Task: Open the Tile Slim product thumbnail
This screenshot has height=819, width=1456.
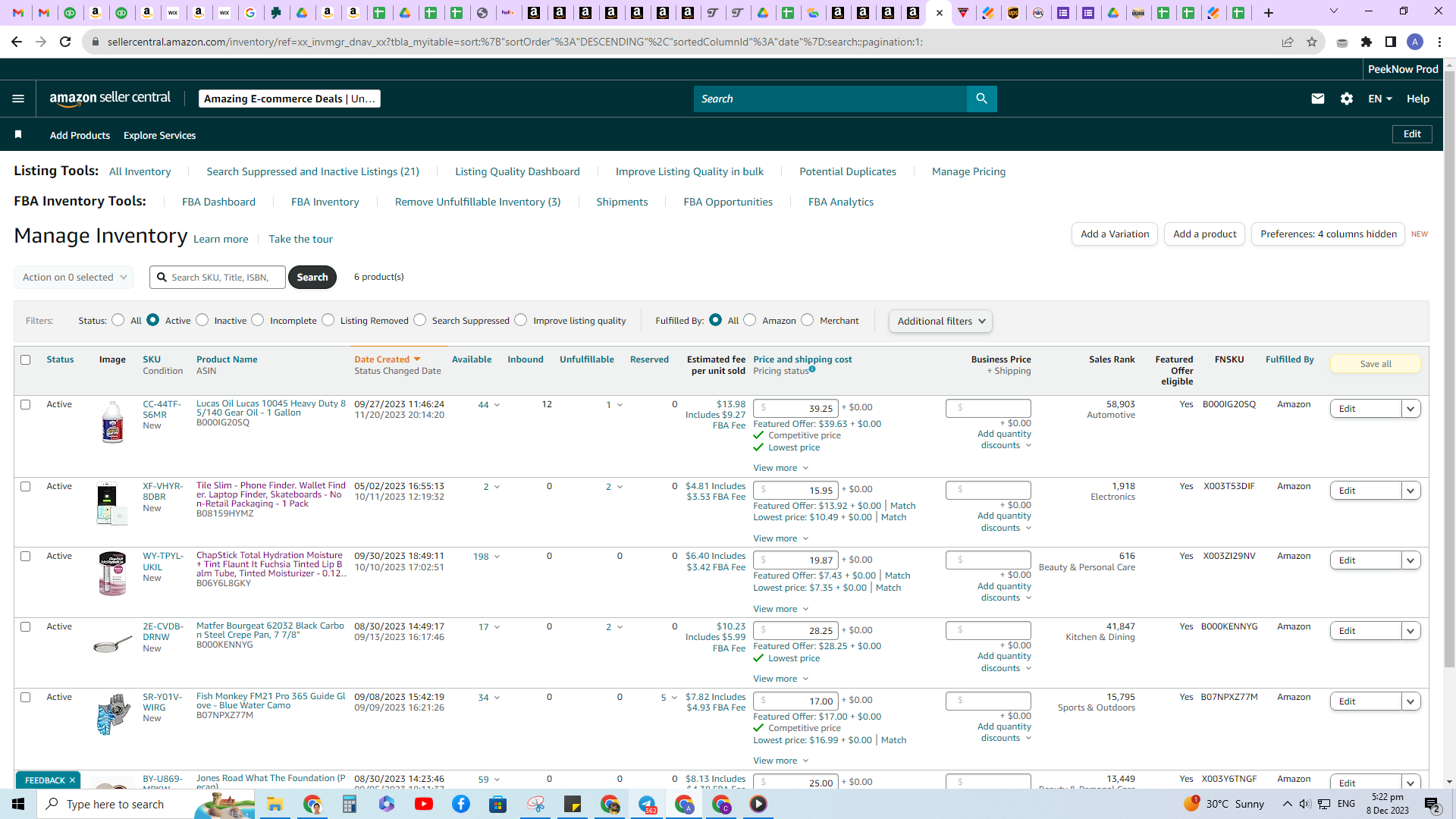Action: (112, 504)
